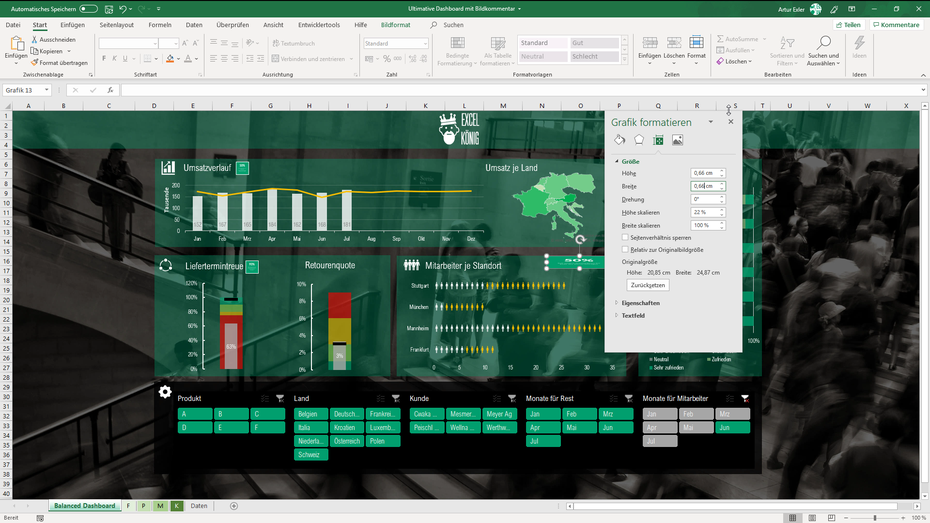This screenshot has width=930, height=523.
Task: Open the Name Box dropdown arrow
Action: (x=47, y=90)
